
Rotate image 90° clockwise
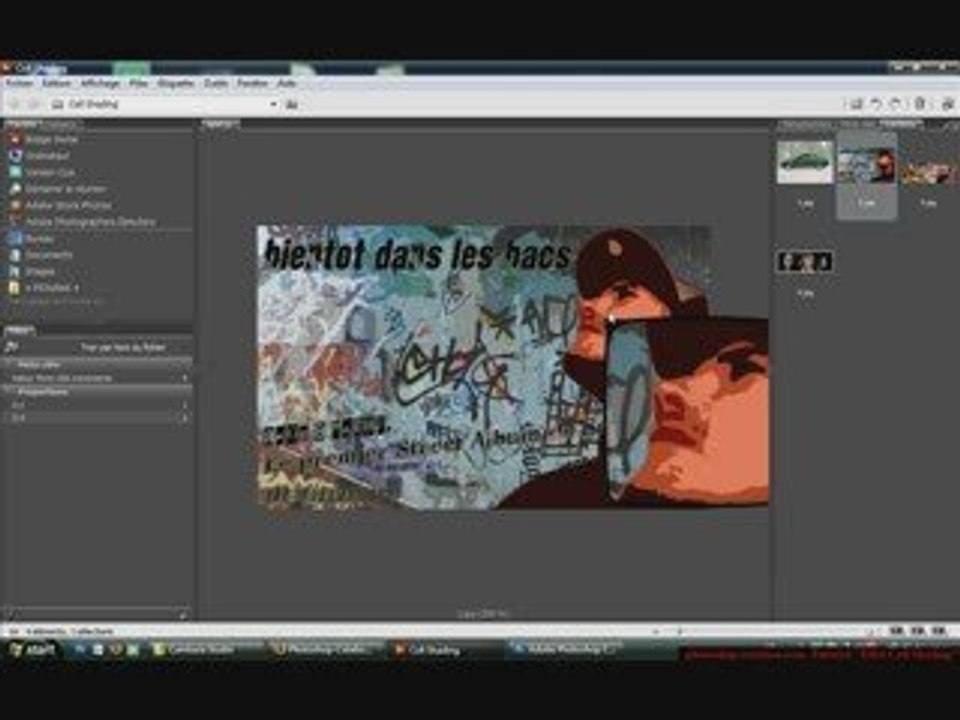896,104
